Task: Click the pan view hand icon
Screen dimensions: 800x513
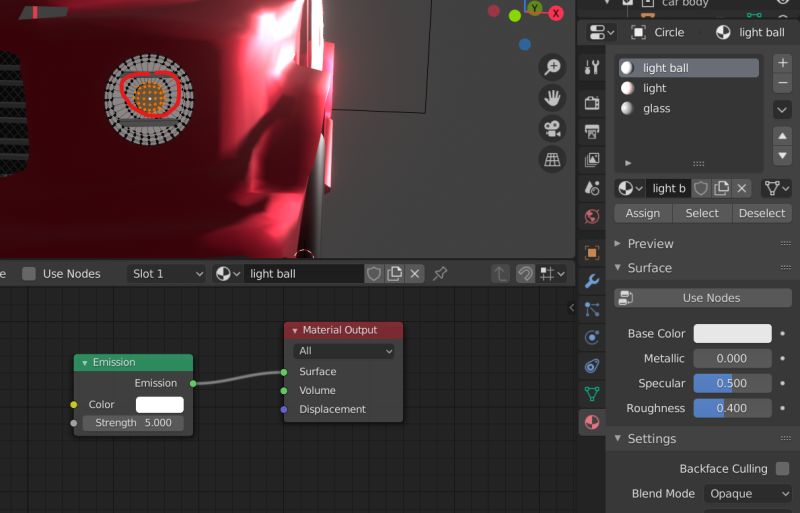Action: pos(552,97)
